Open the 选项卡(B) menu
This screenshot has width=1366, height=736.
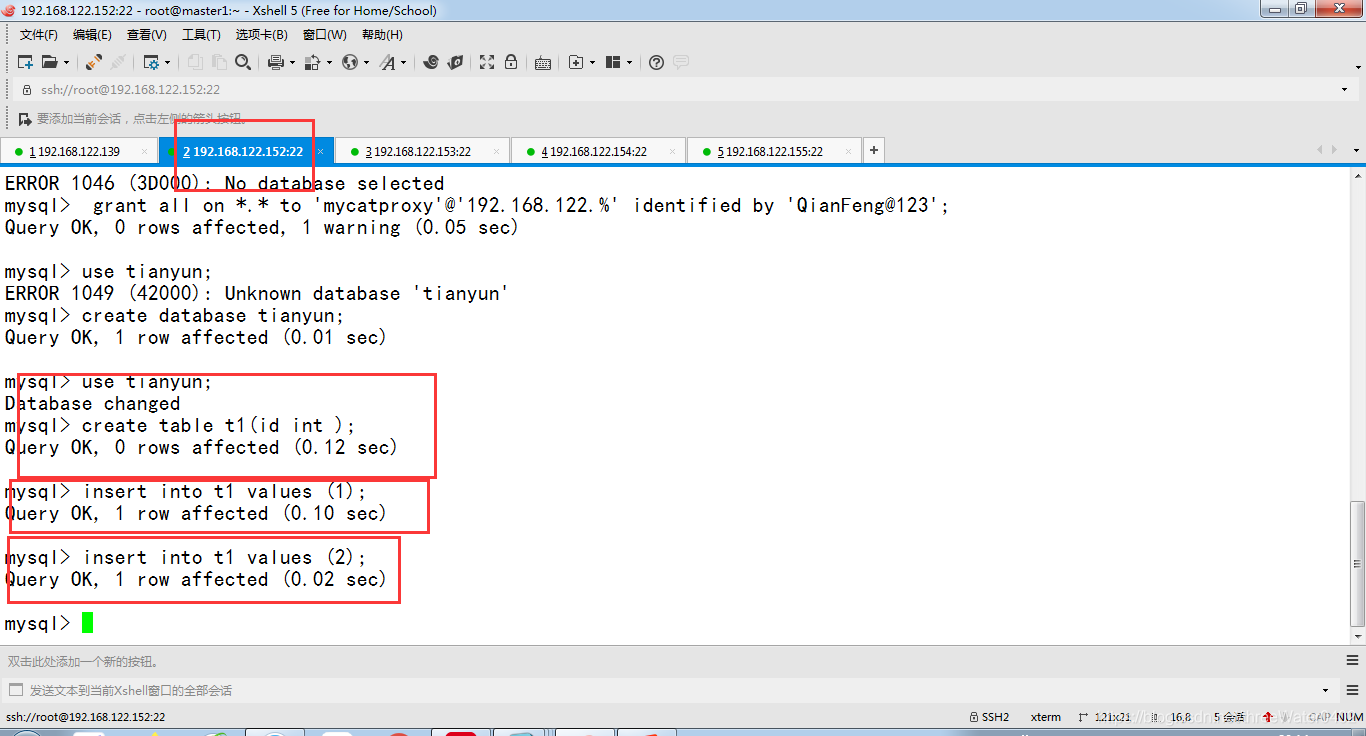(x=261, y=35)
